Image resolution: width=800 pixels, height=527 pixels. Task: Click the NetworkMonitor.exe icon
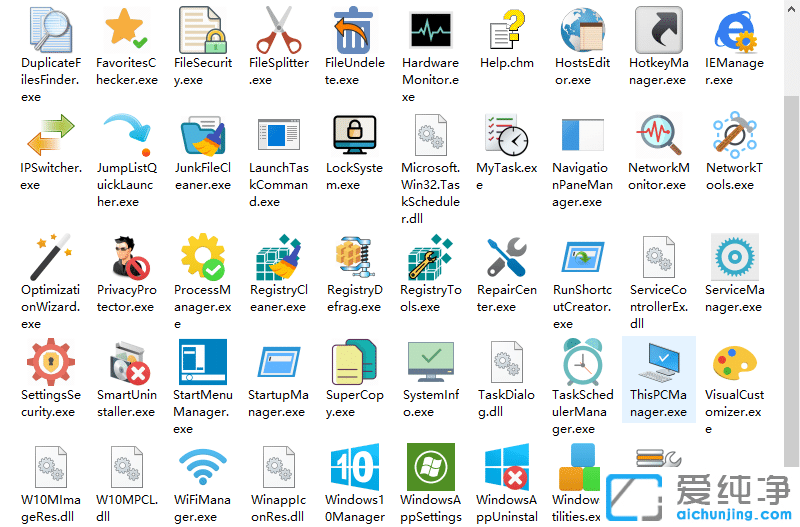658,135
